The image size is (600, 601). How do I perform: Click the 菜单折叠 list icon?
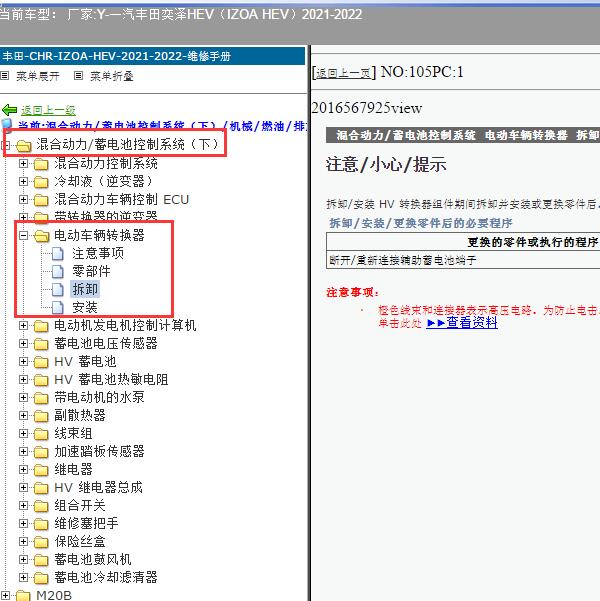coord(78,76)
